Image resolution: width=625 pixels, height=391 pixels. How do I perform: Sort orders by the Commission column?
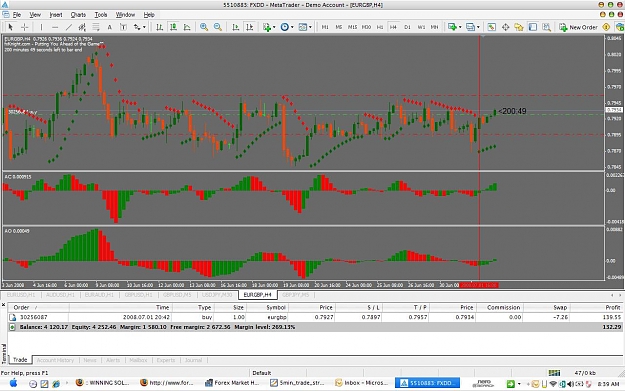coord(499,307)
